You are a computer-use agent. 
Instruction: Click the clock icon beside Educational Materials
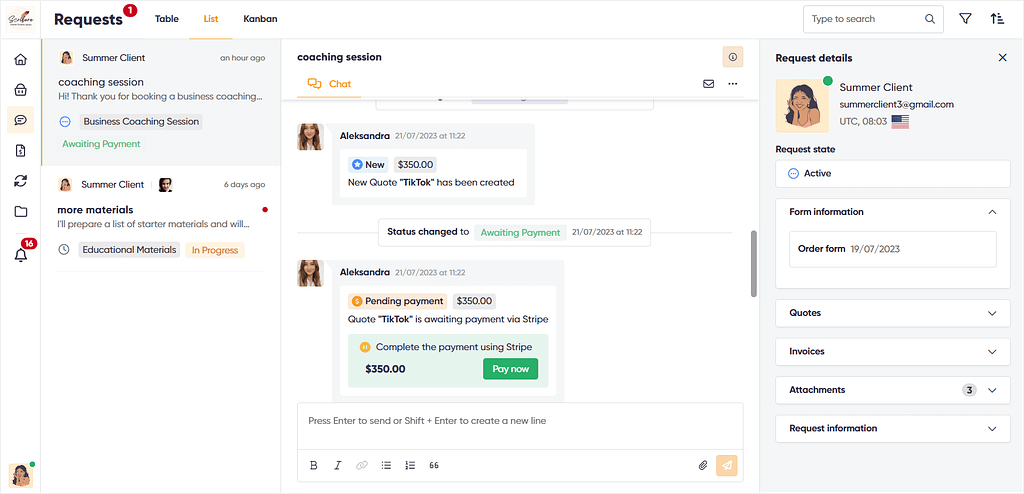click(x=64, y=250)
